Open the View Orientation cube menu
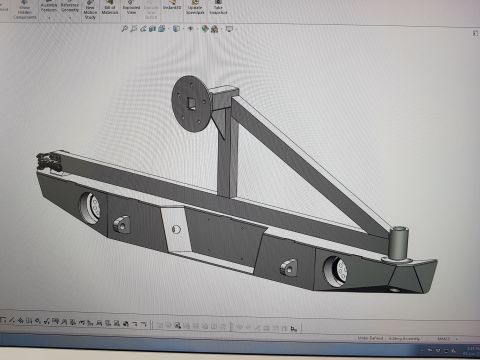 click(x=162, y=29)
